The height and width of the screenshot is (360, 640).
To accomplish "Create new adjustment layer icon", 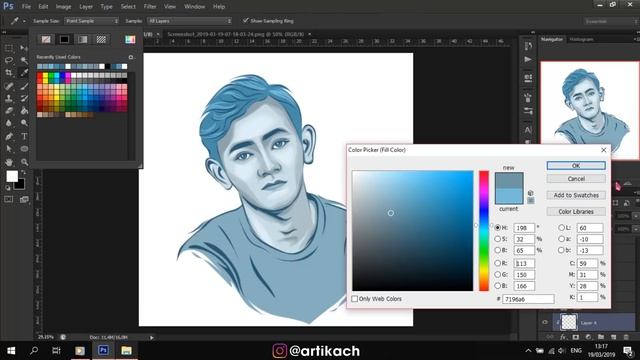I will tap(588, 337).
